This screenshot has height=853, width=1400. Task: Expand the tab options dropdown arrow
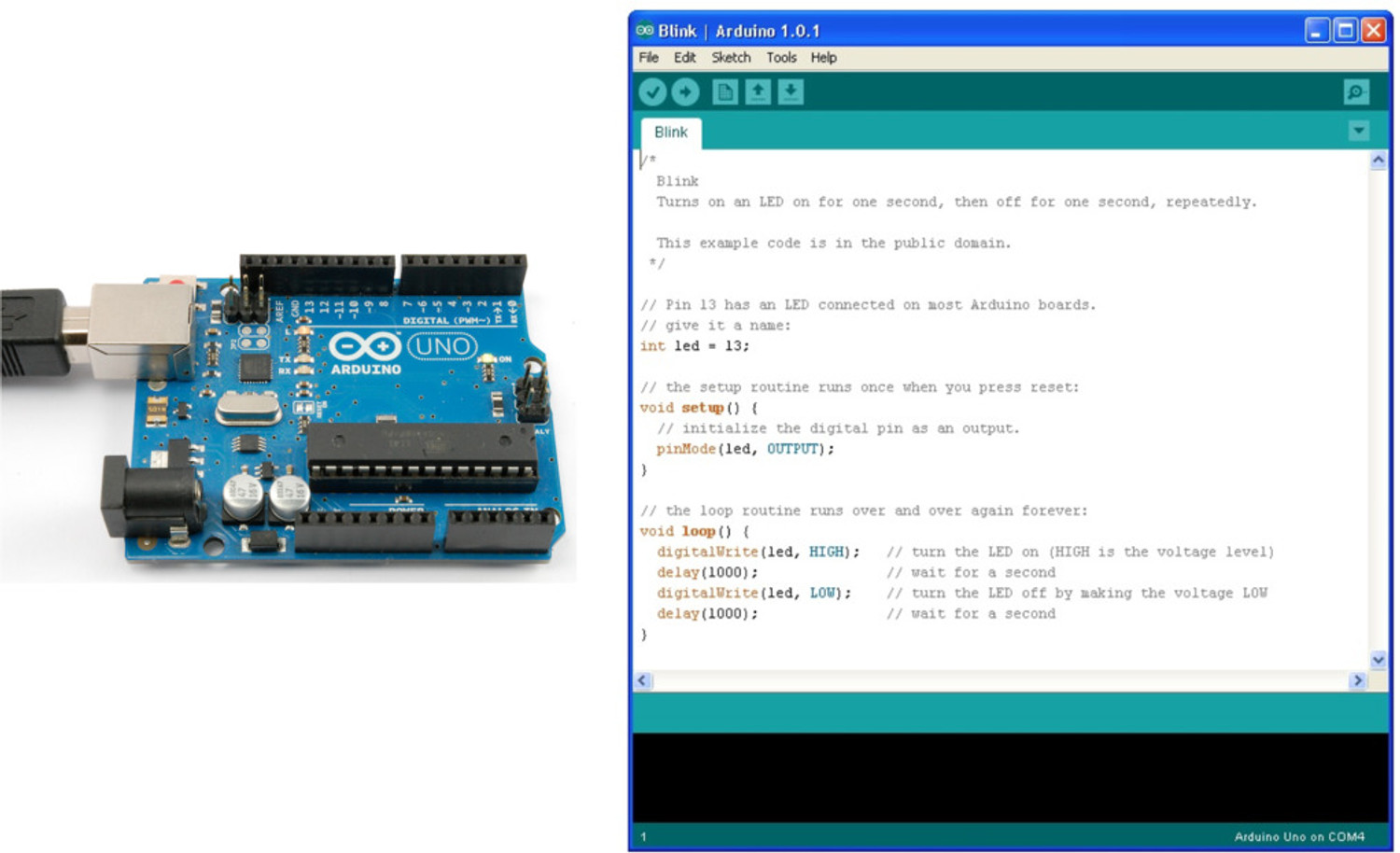coord(1359,131)
